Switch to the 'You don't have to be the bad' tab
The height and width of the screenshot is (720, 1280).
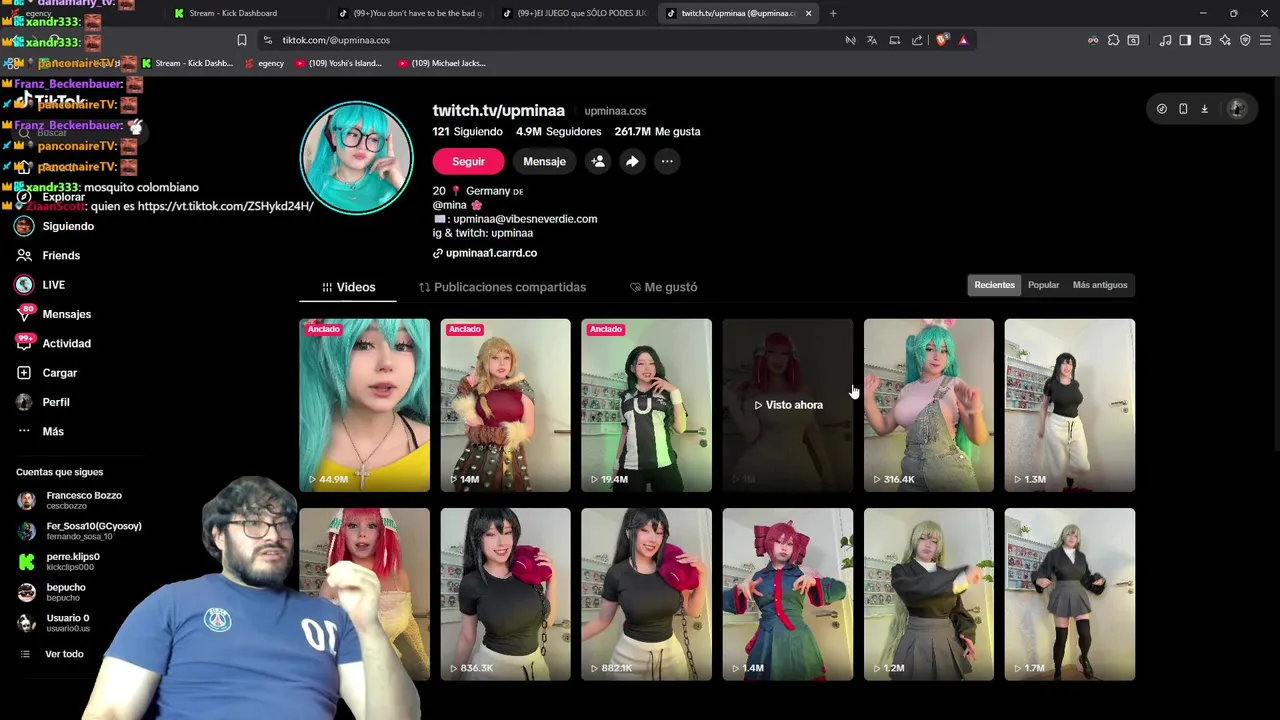(x=411, y=13)
